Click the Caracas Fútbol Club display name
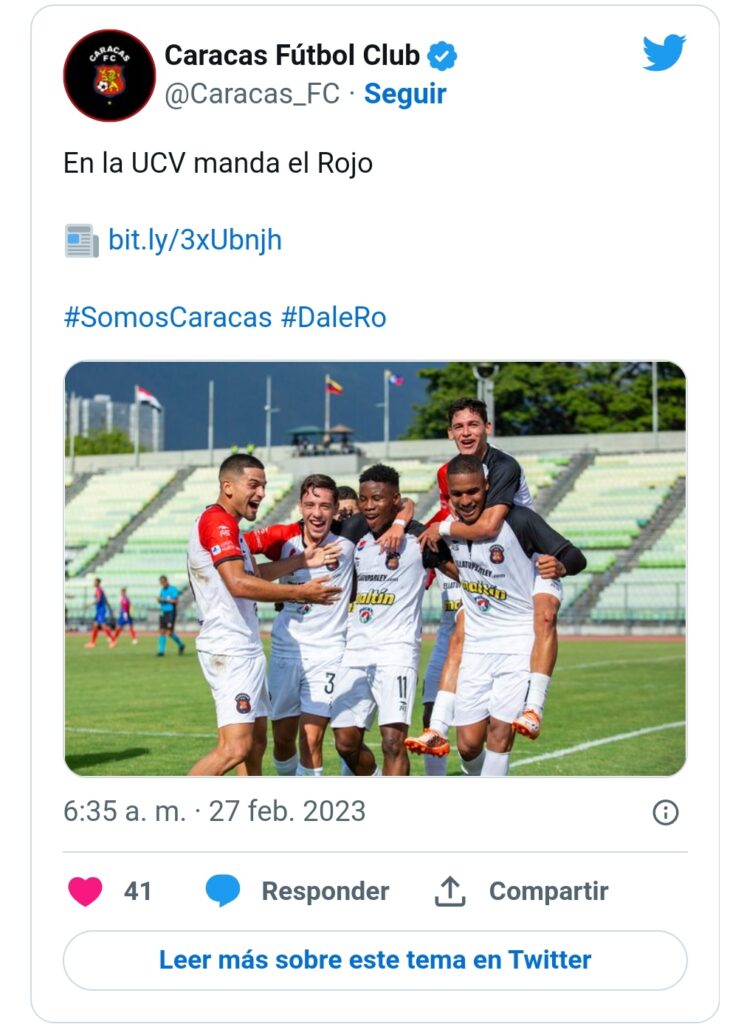This screenshot has width=744, height=1024. tap(292, 55)
